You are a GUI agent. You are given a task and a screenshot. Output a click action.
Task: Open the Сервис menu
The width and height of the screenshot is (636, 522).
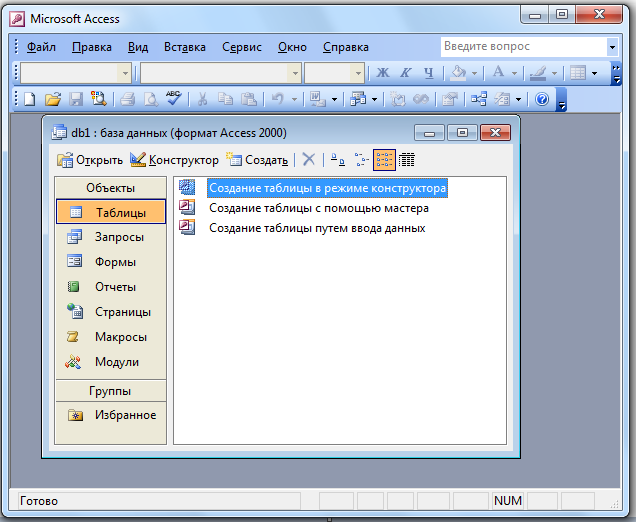tap(242, 47)
